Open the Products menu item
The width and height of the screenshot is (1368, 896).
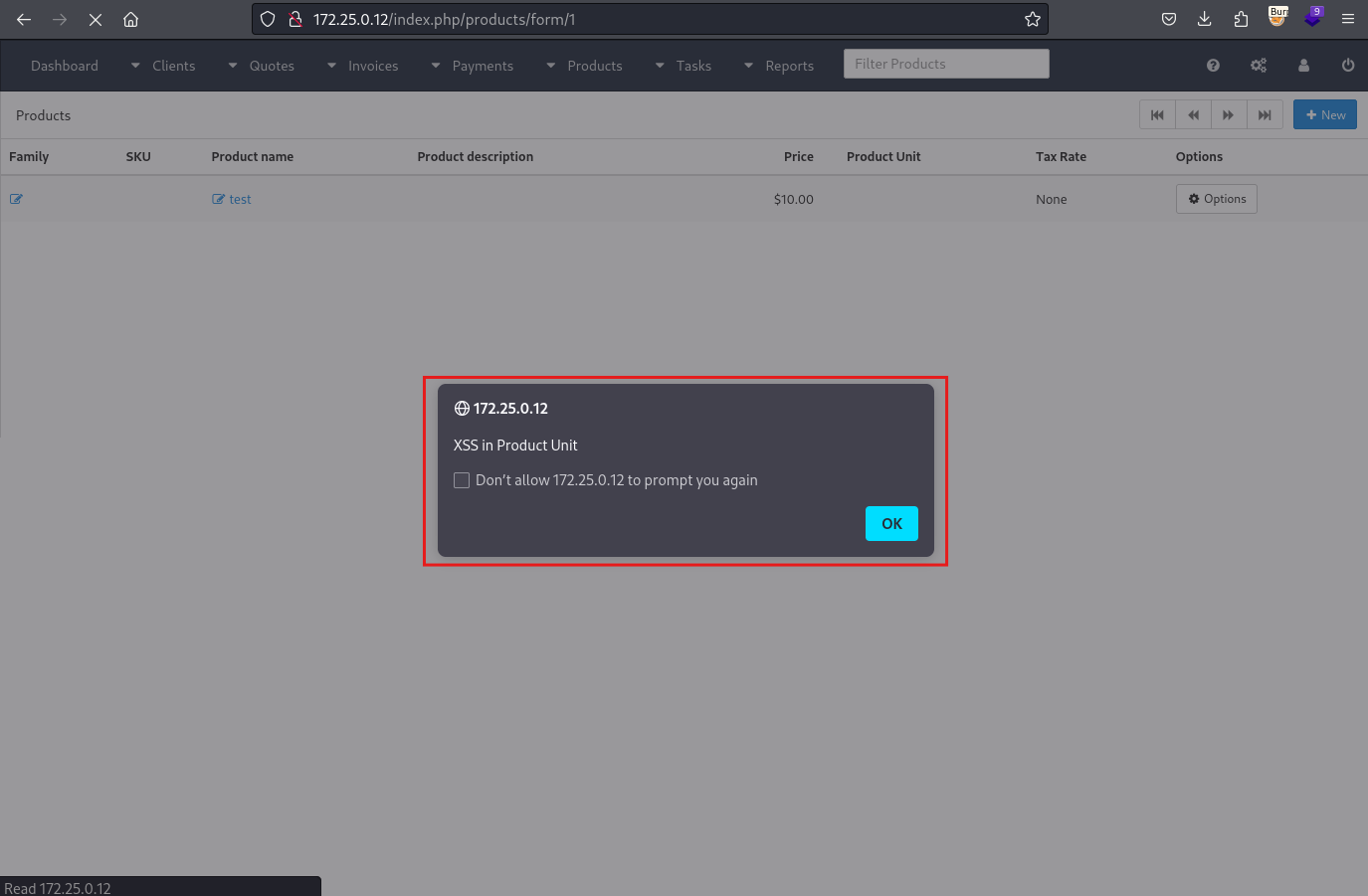[x=595, y=66]
